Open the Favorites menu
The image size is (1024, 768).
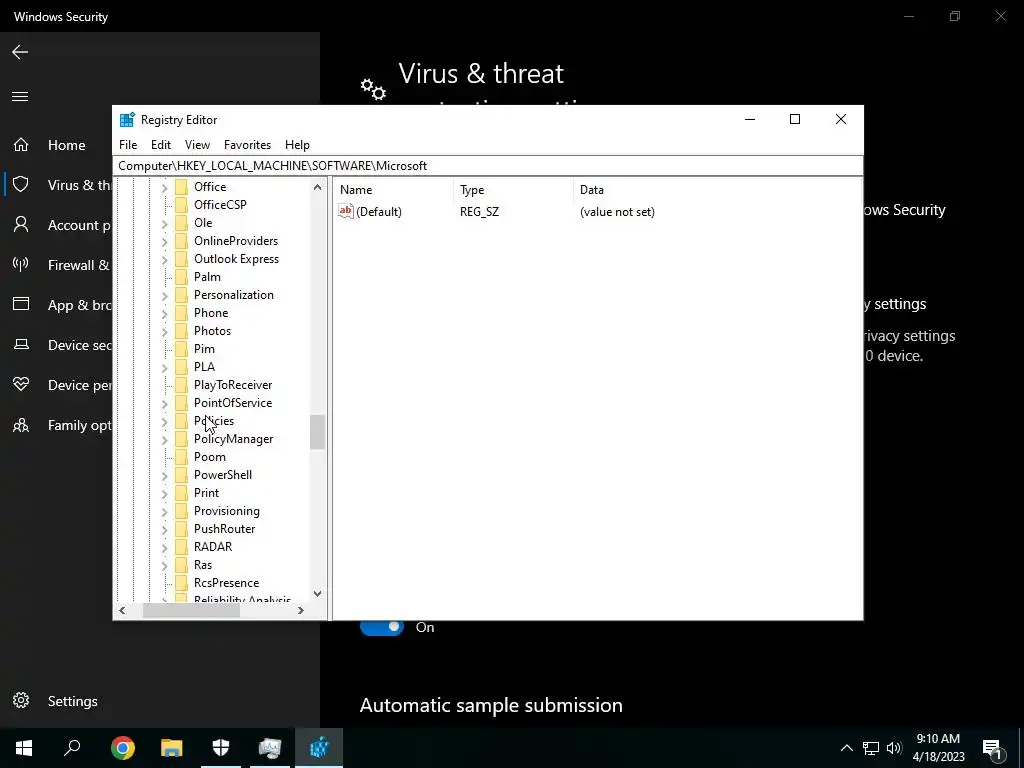tap(248, 145)
